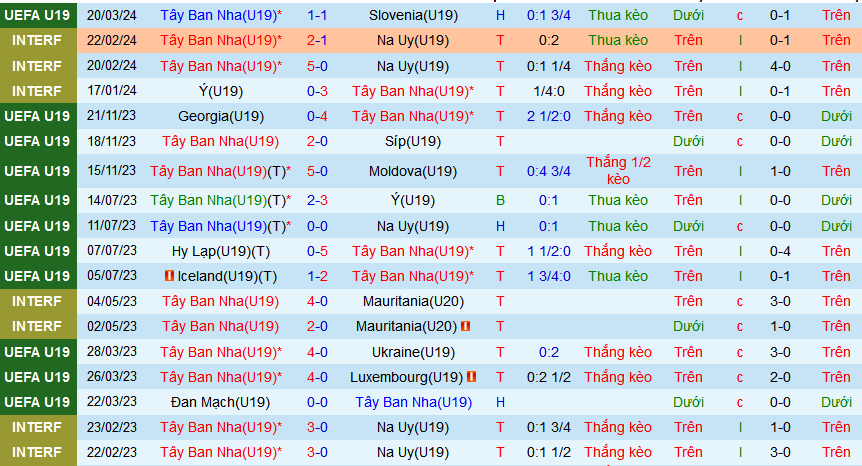This screenshot has width=862, height=466.
Task: Click Ý(U19) away team on 14/07/23
Action: click(413, 201)
